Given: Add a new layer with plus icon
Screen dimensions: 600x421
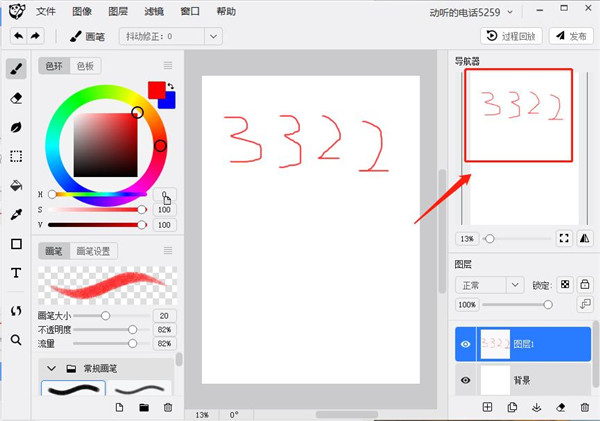Looking at the screenshot, I should coord(488,407).
